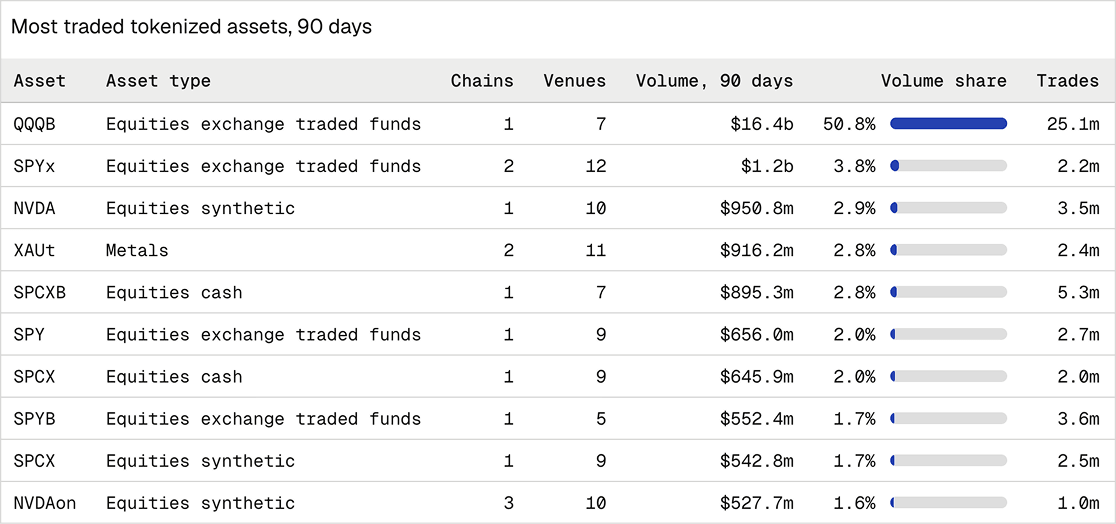1116x524 pixels.
Task: Click the NVDAon 1.6% volume share bar
Action: pos(949,503)
